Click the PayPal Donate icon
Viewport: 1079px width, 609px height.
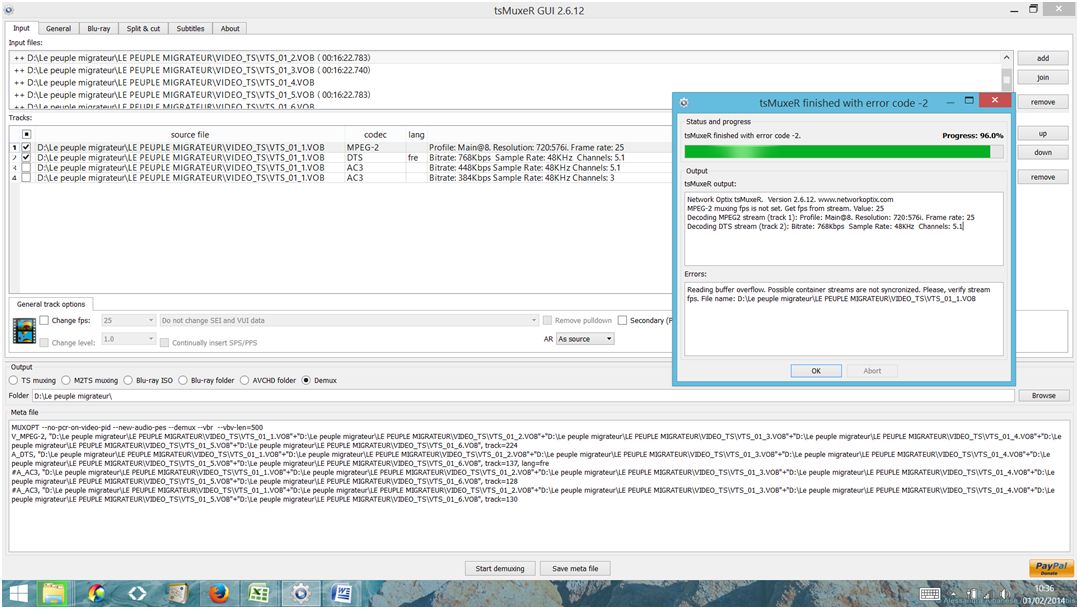(1051, 568)
